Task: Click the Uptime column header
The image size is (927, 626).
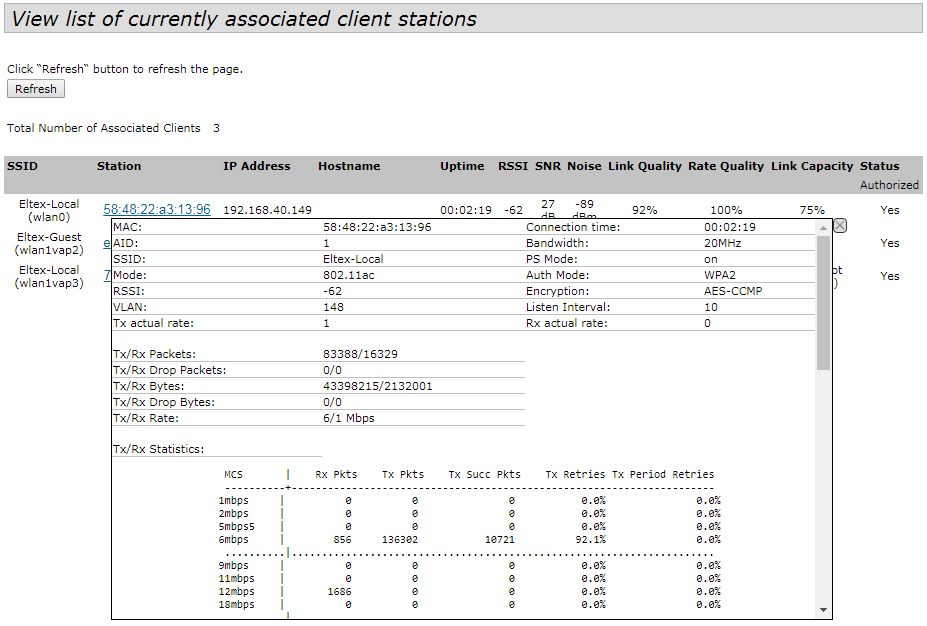Action: pos(462,166)
